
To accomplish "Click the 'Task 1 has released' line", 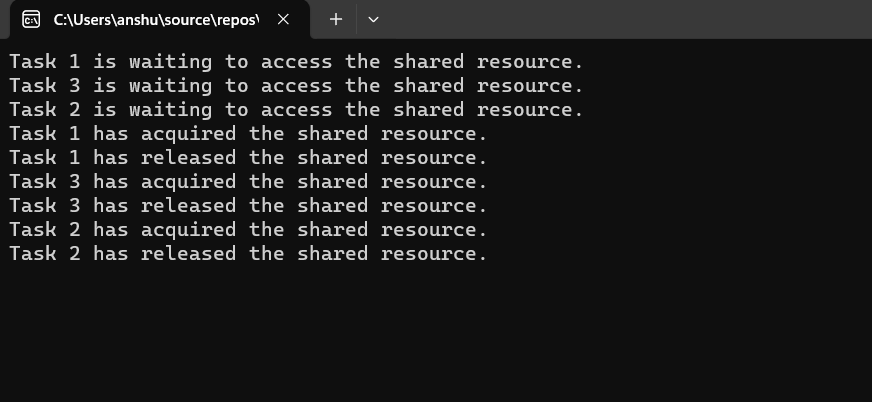I will 248,157.
